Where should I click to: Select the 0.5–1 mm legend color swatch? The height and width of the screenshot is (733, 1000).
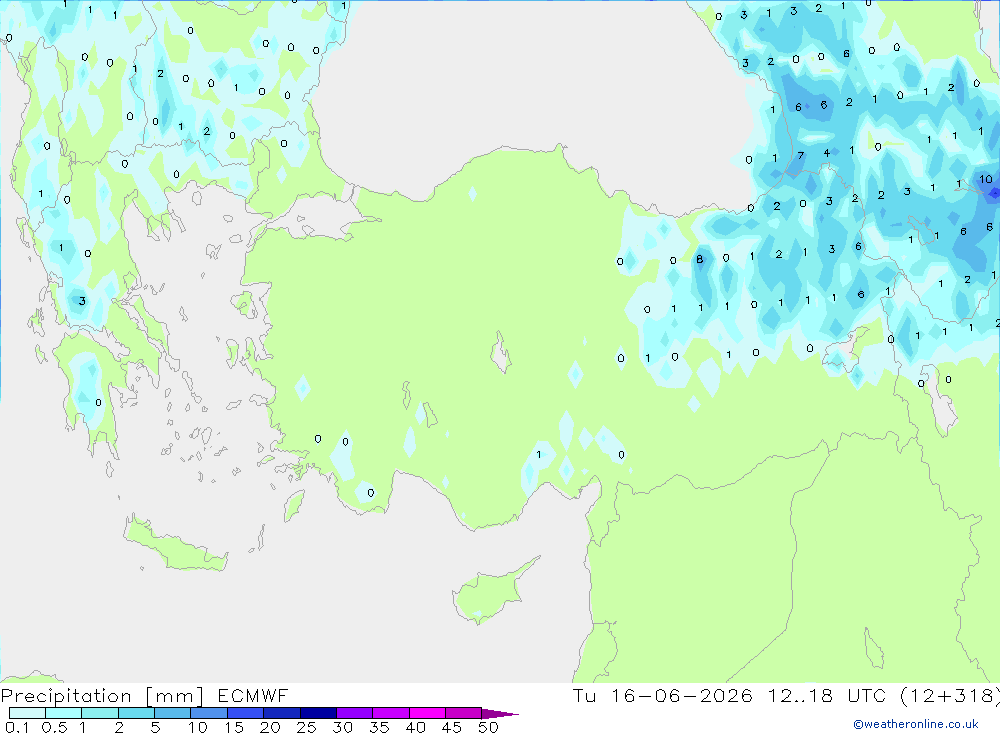(63, 713)
